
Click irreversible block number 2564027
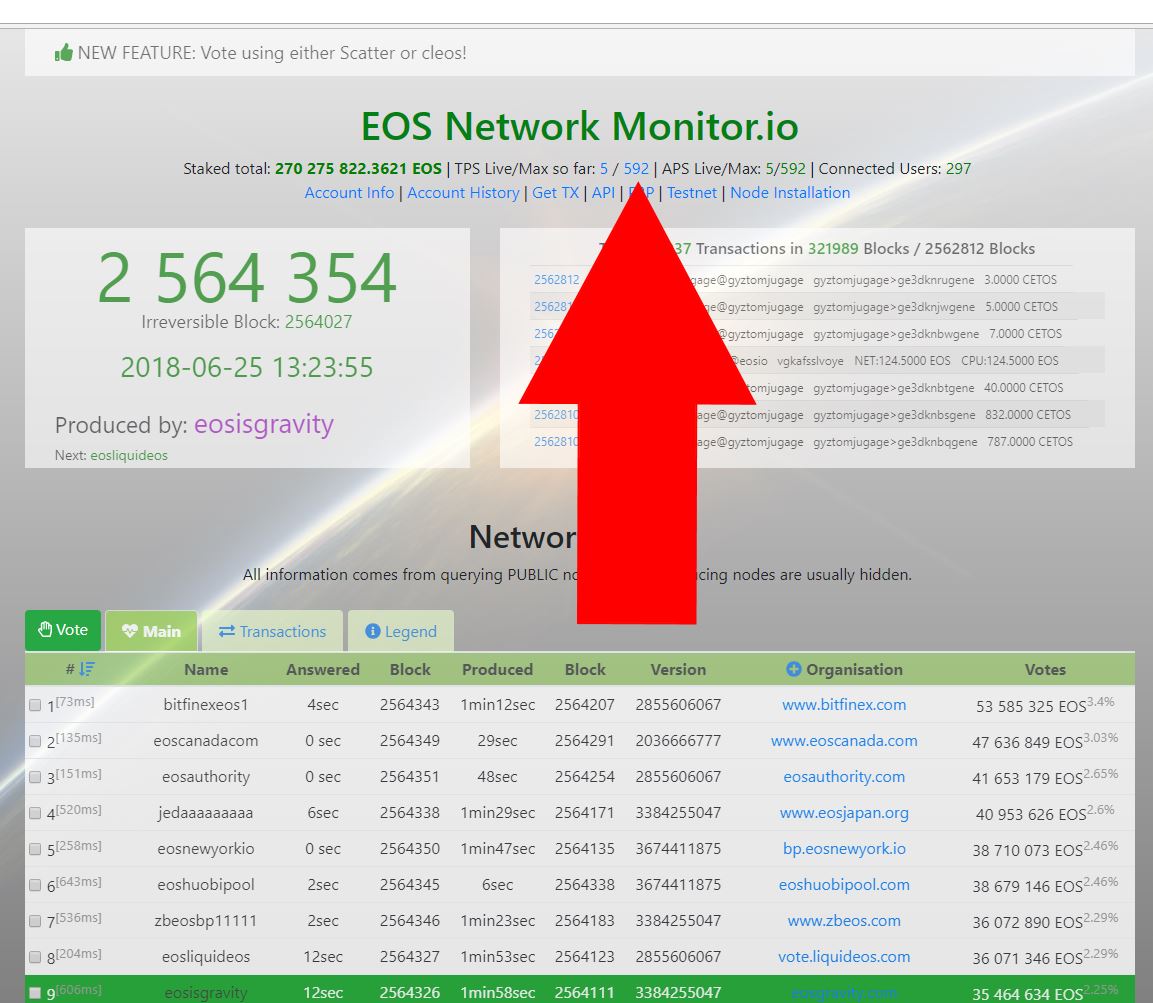(318, 321)
